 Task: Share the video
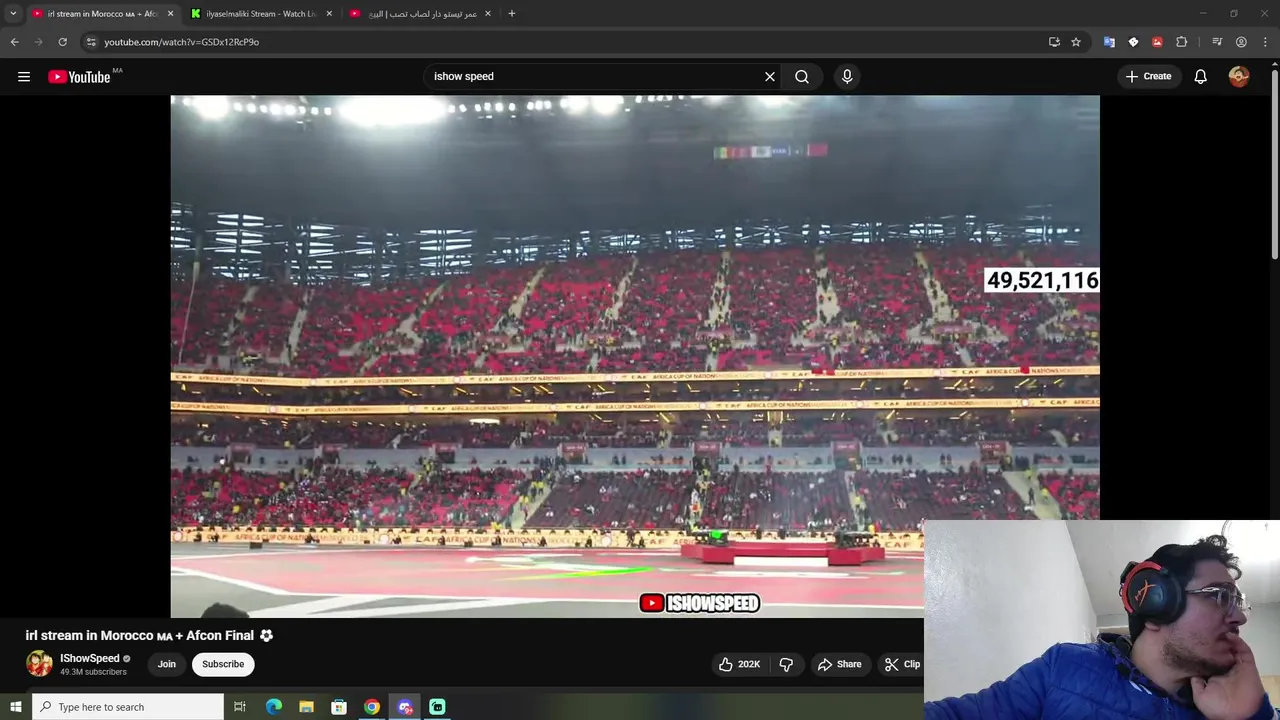click(839, 664)
